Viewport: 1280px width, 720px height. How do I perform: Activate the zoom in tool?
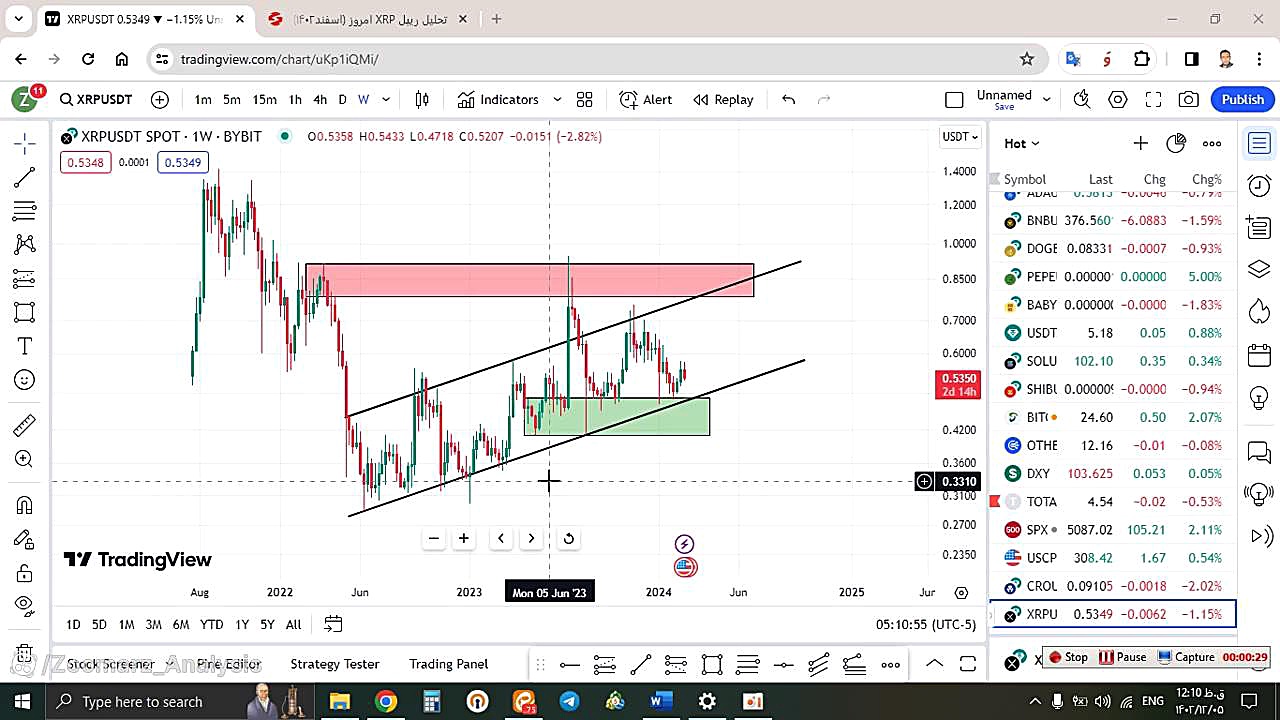[25, 459]
